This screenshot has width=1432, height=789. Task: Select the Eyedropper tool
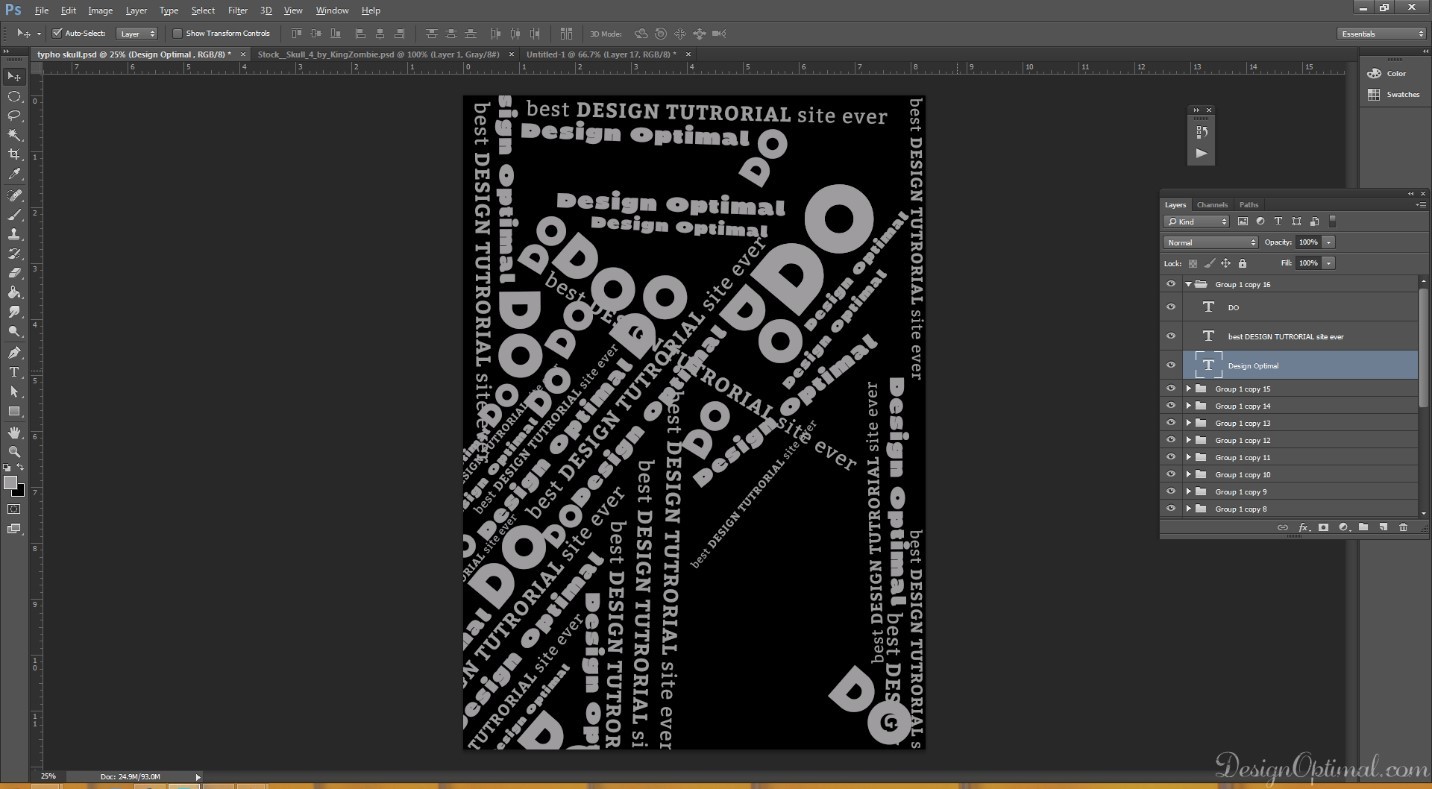[x=14, y=174]
